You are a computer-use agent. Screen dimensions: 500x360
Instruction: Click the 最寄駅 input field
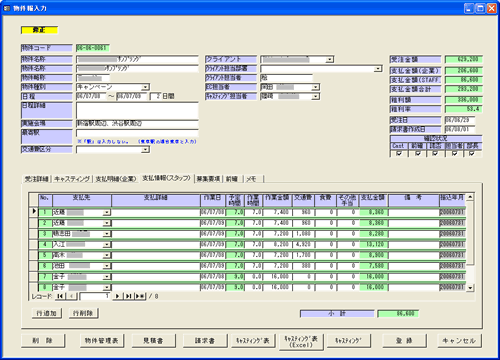[x=137, y=133]
